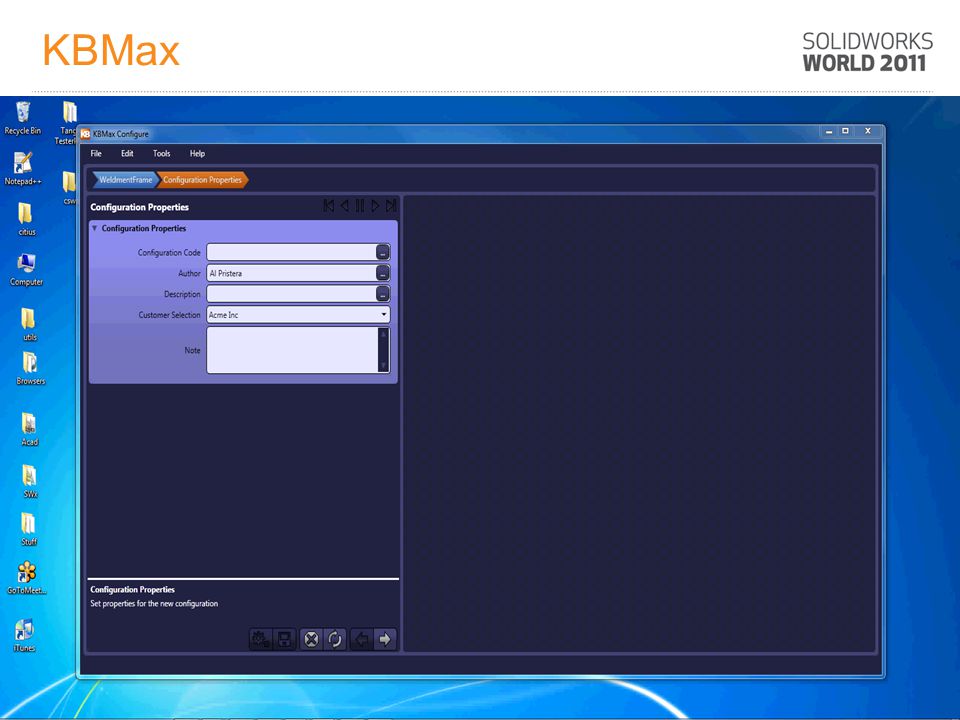Open the Stuff desktop folder
The width and height of the screenshot is (960, 720).
(x=29, y=530)
